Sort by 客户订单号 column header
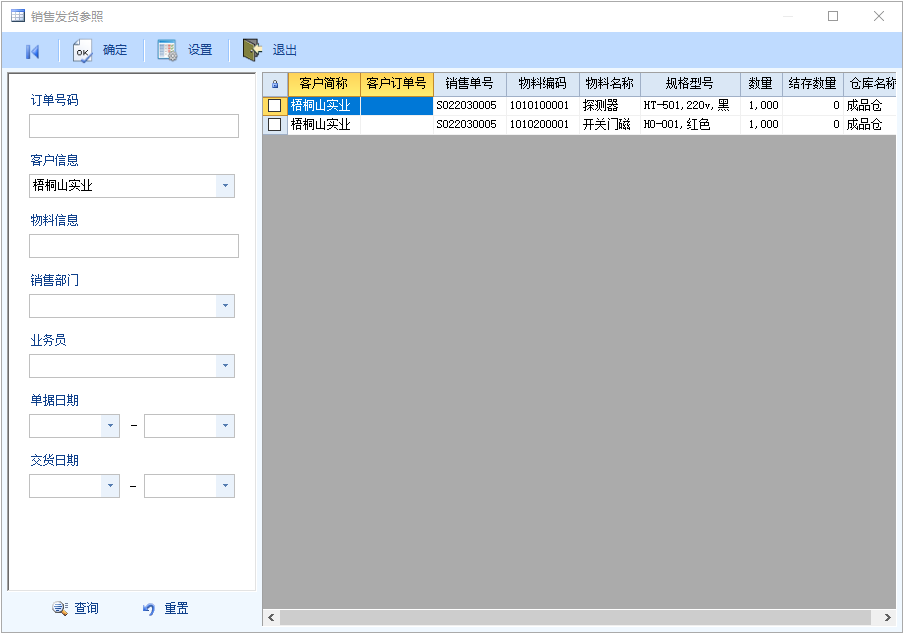 point(397,84)
